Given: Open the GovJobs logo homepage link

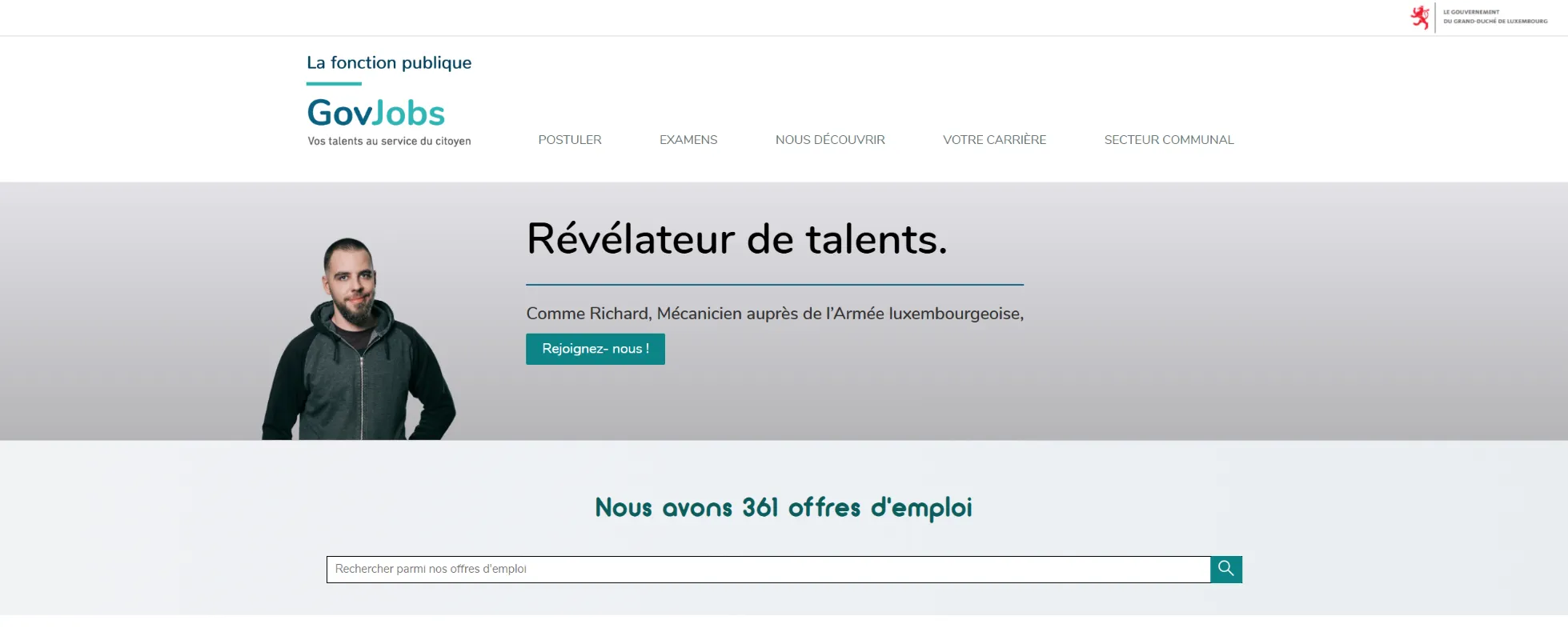Looking at the screenshot, I should coord(375,114).
